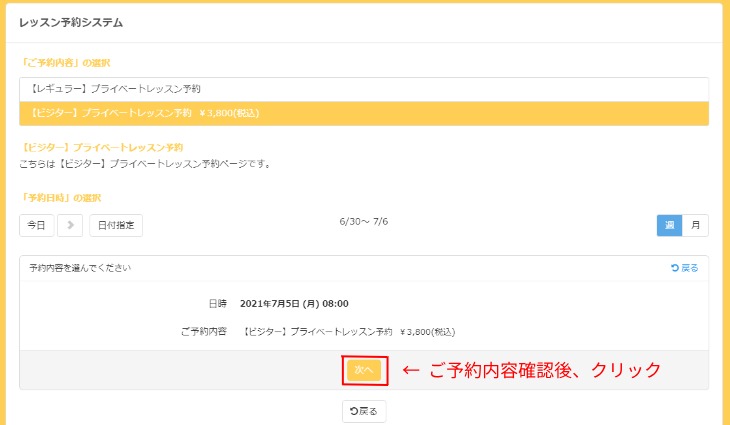Viewport: 730px width, 425px height.
Task: Click the 予約内容を選んでください panel header
Action: tap(80, 268)
